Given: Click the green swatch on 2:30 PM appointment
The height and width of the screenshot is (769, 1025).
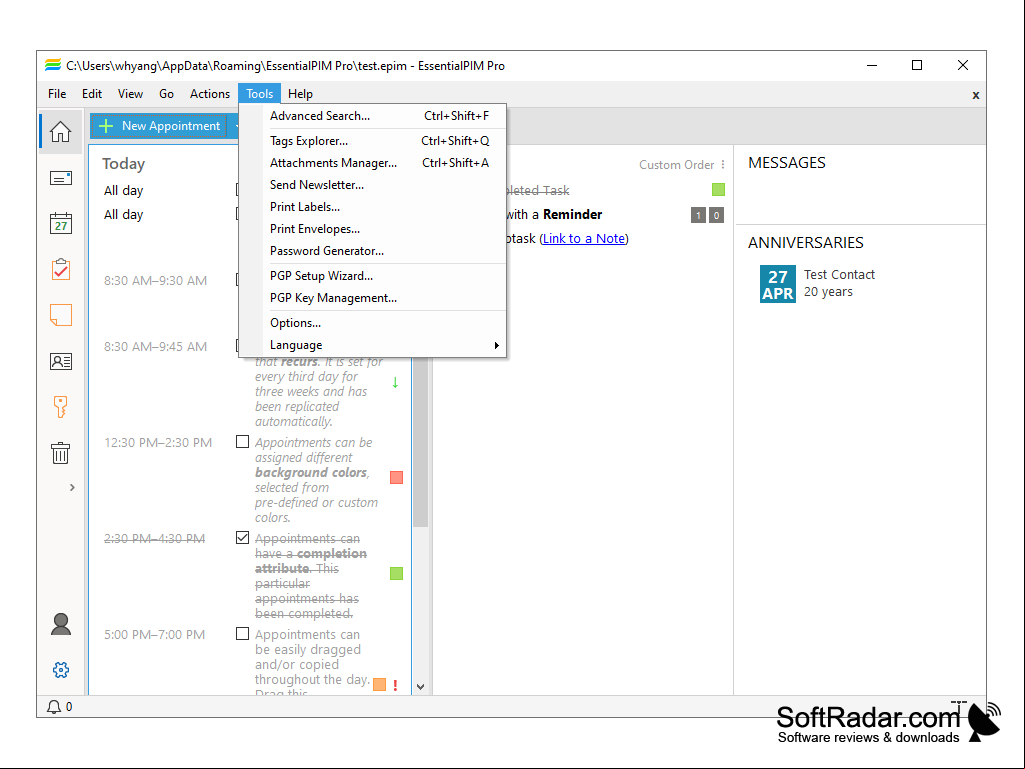Looking at the screenshot, I should [x=396, y=573].
